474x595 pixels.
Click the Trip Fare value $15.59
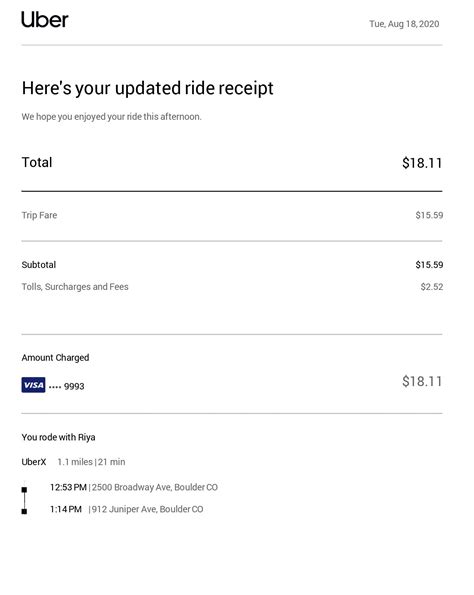point(429,215)
